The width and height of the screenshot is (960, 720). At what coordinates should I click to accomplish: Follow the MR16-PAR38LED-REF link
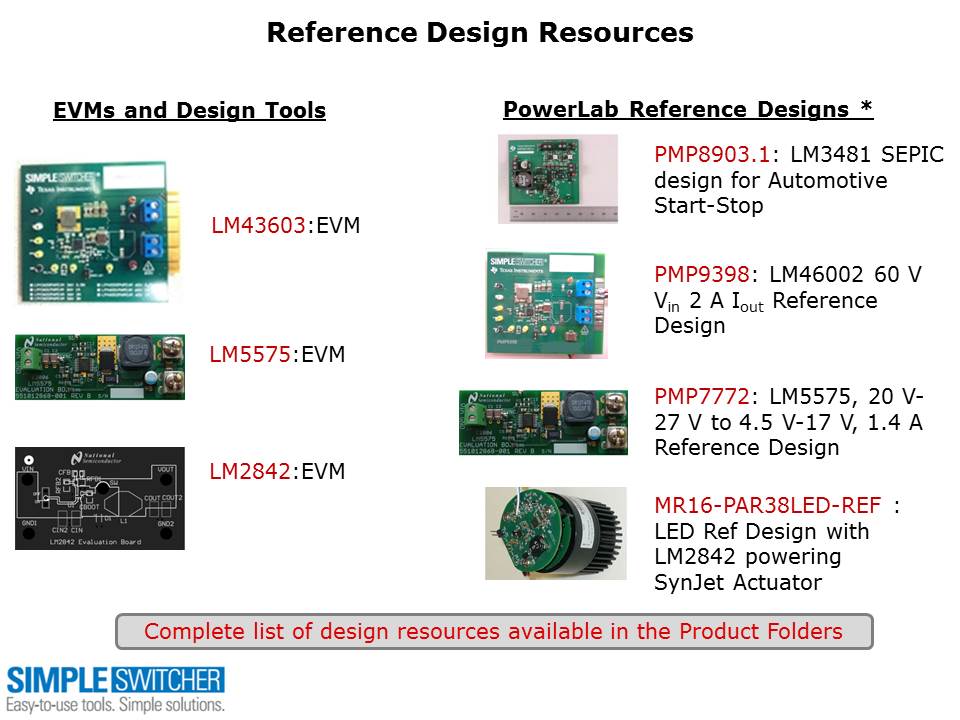pos(768,507)
